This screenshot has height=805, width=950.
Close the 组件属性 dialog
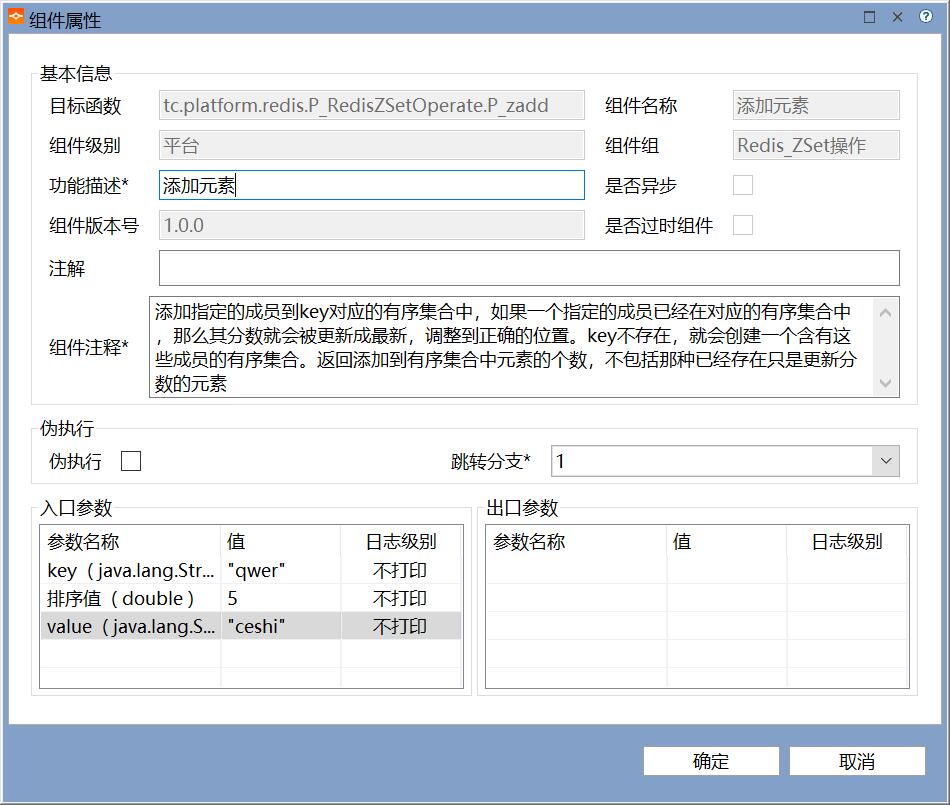pos(897,17)
